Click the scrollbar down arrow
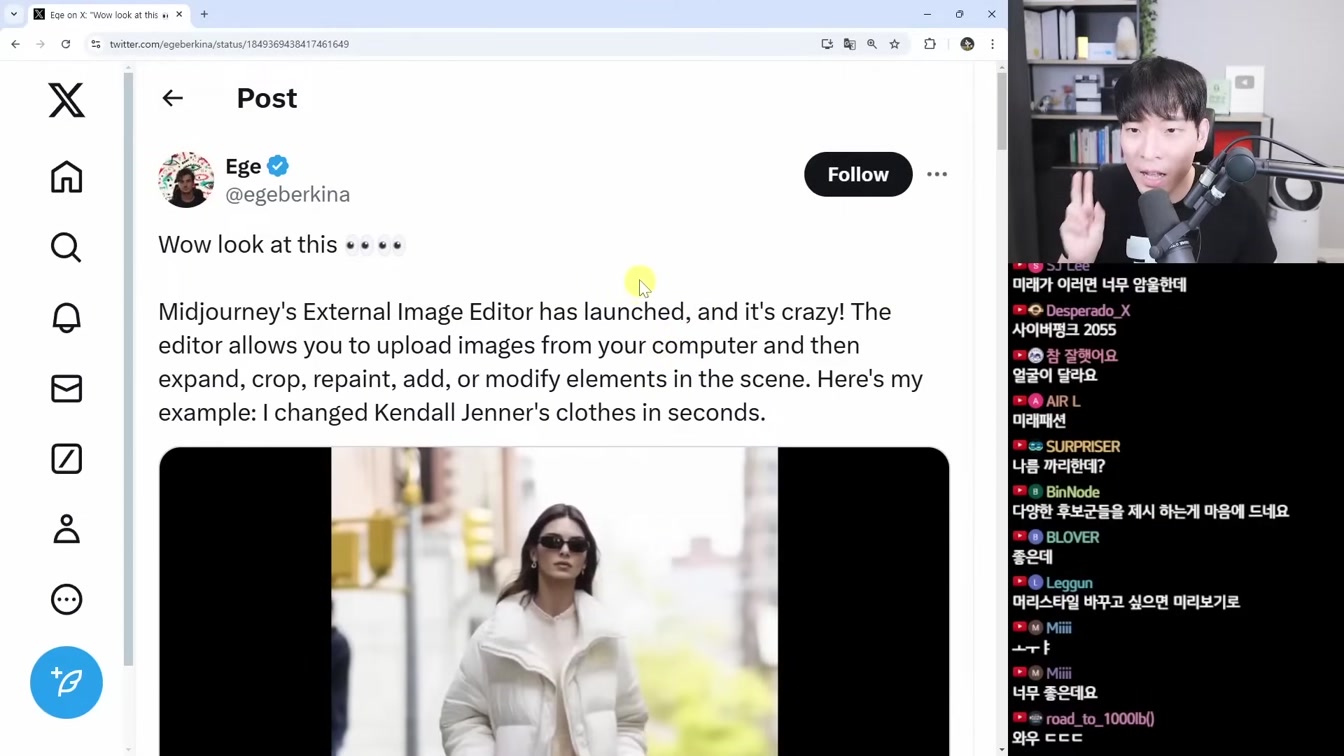 (1002, 749)
